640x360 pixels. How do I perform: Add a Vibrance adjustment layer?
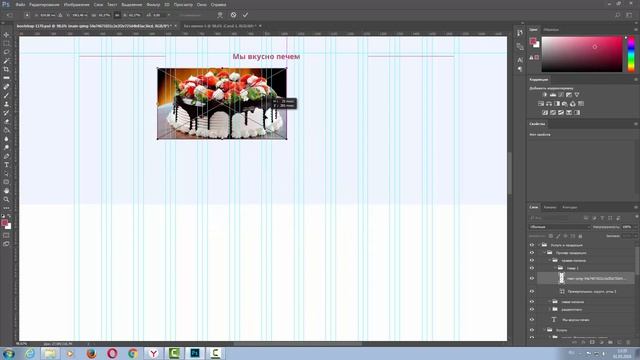click(577, 95)
